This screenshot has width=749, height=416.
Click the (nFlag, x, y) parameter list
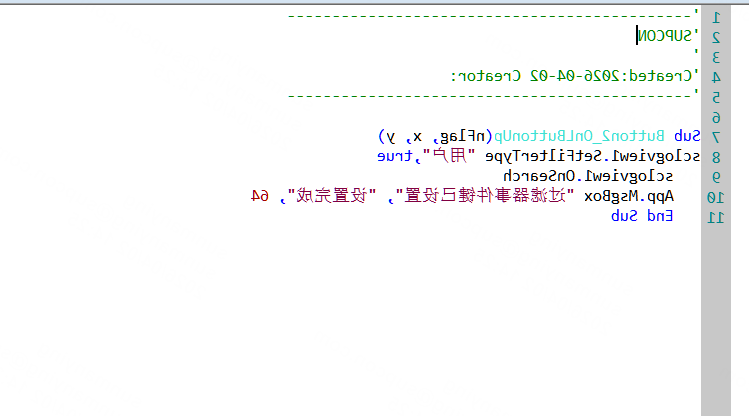[435, 137]
